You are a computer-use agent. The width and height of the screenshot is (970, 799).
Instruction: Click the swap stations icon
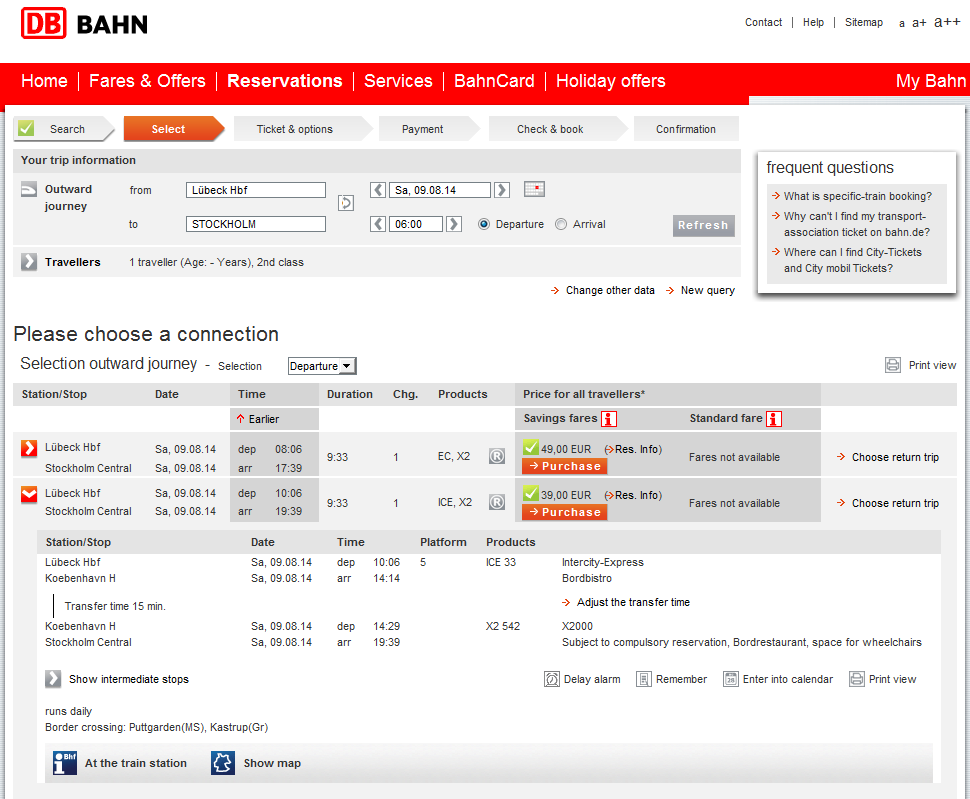tap(346, 203)
